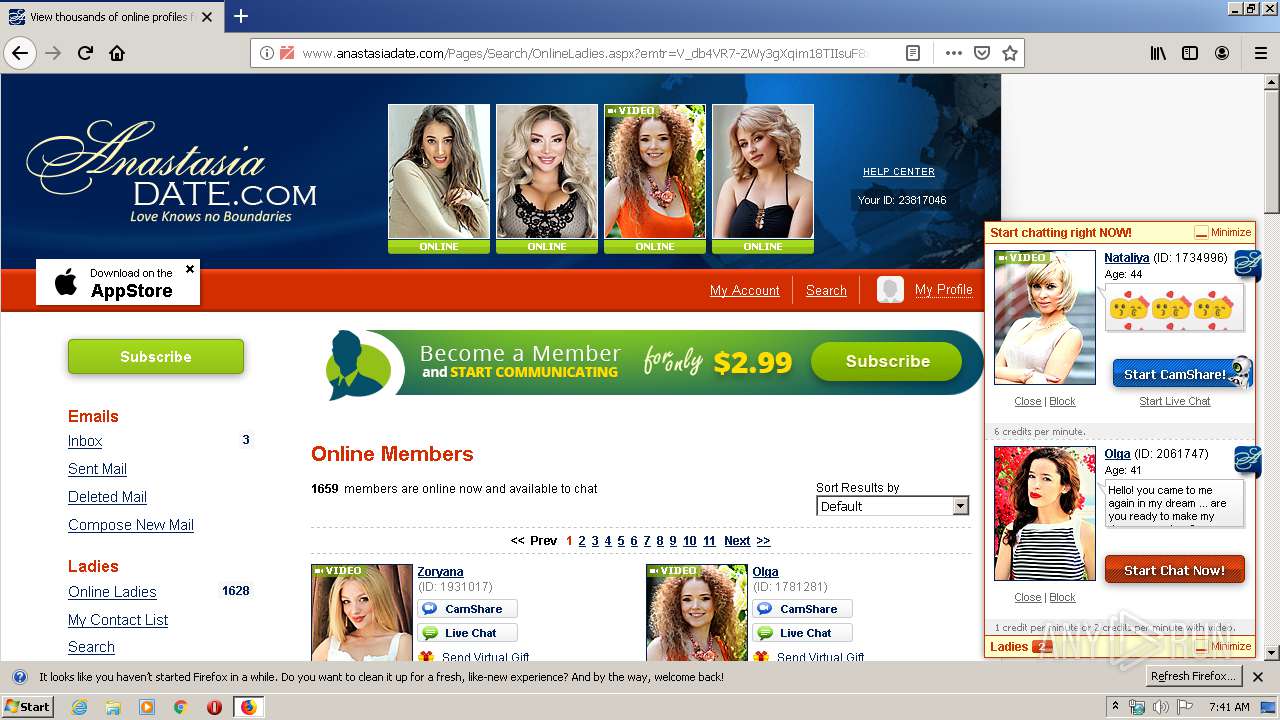The width and height of the screenshot is (1280, 720).
Task: Open the Library icon in toolbar
Action: pyautogui.click(x=1158, y=53)
